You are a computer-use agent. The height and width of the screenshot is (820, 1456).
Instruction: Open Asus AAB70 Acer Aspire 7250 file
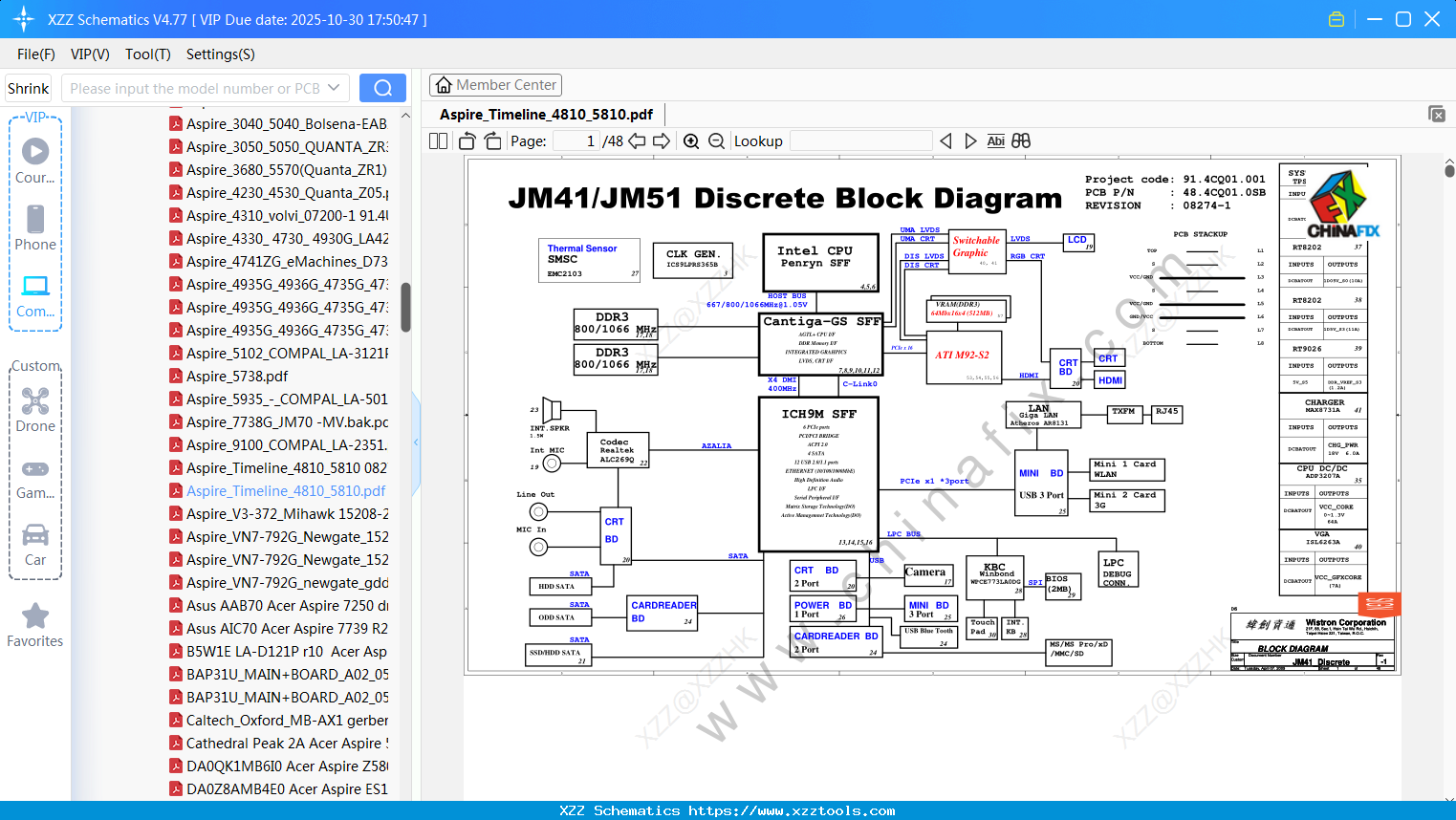[287, 605]
